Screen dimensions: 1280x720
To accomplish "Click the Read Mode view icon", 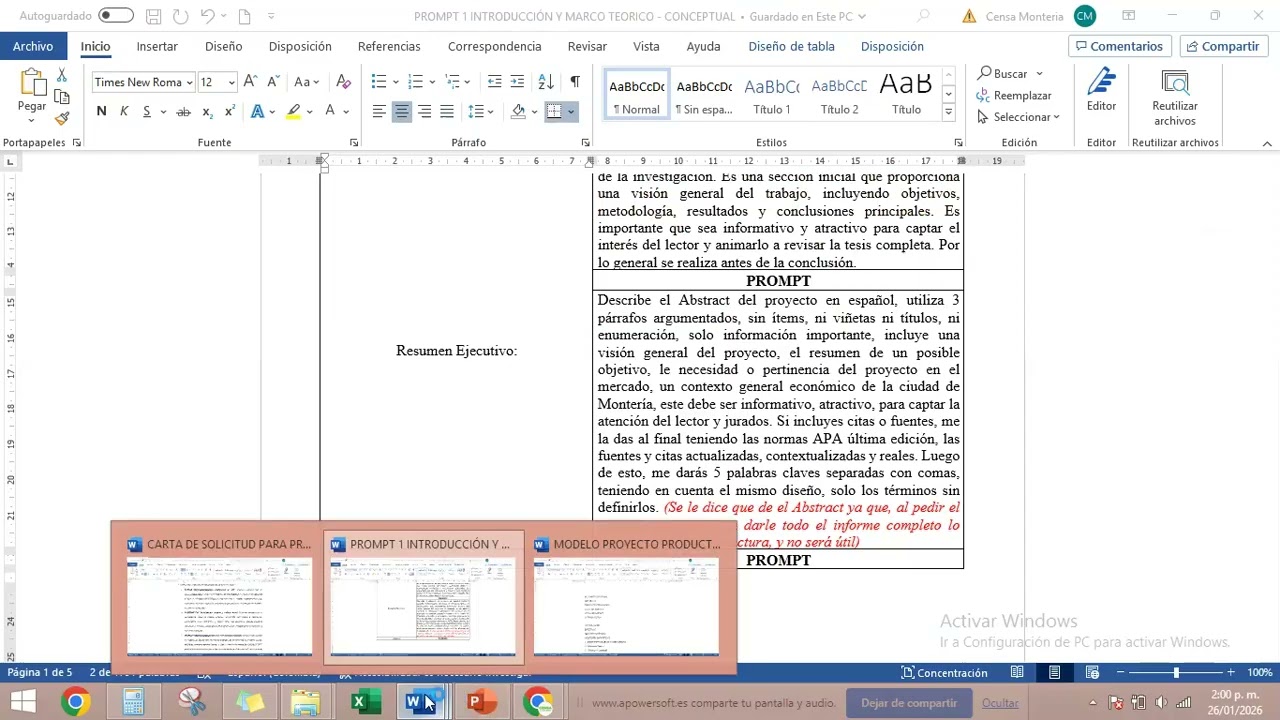I will (x=1017, y=673).
